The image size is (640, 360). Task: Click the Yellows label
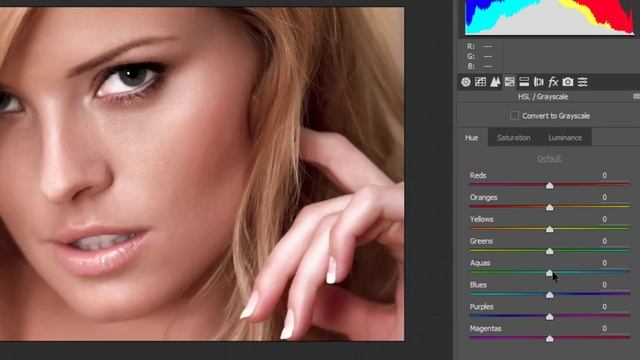(481, 219)
